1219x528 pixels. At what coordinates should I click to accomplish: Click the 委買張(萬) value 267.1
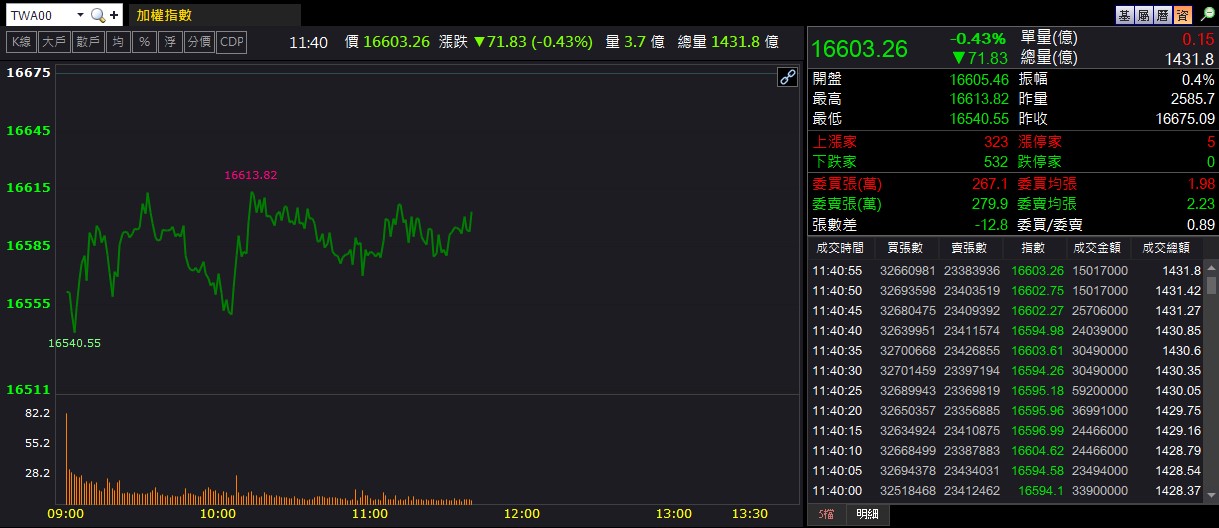[990, 184]
